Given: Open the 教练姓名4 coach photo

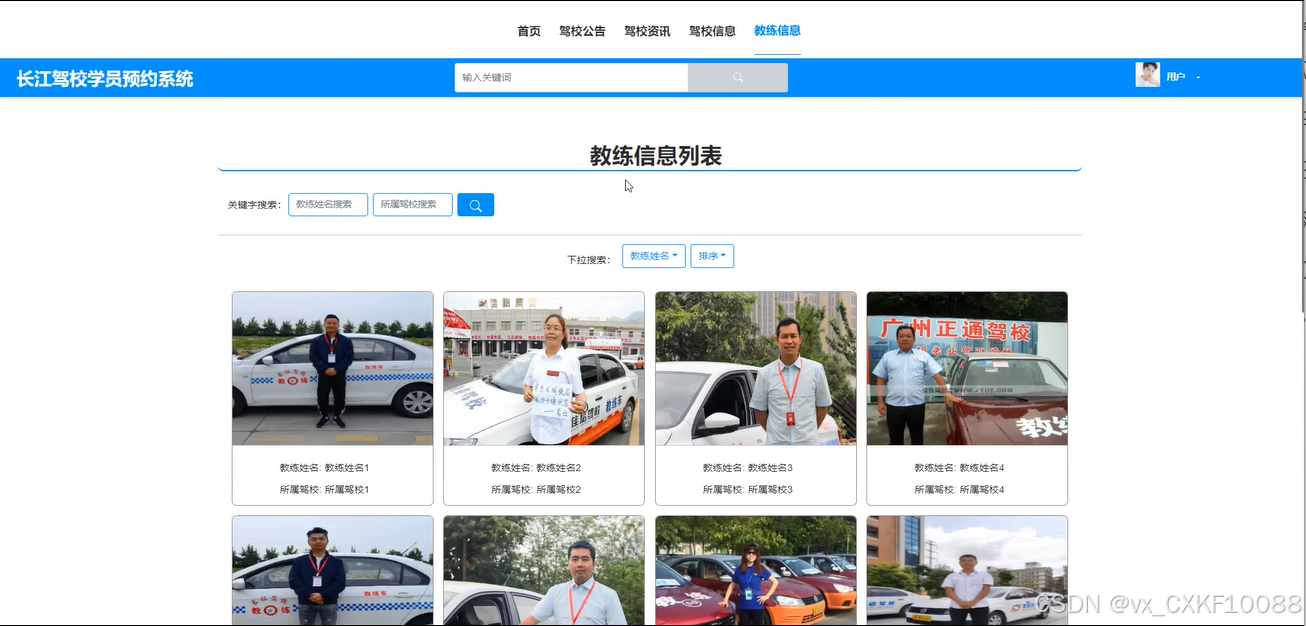Looking at the screenshot, I should click(967, 369).
